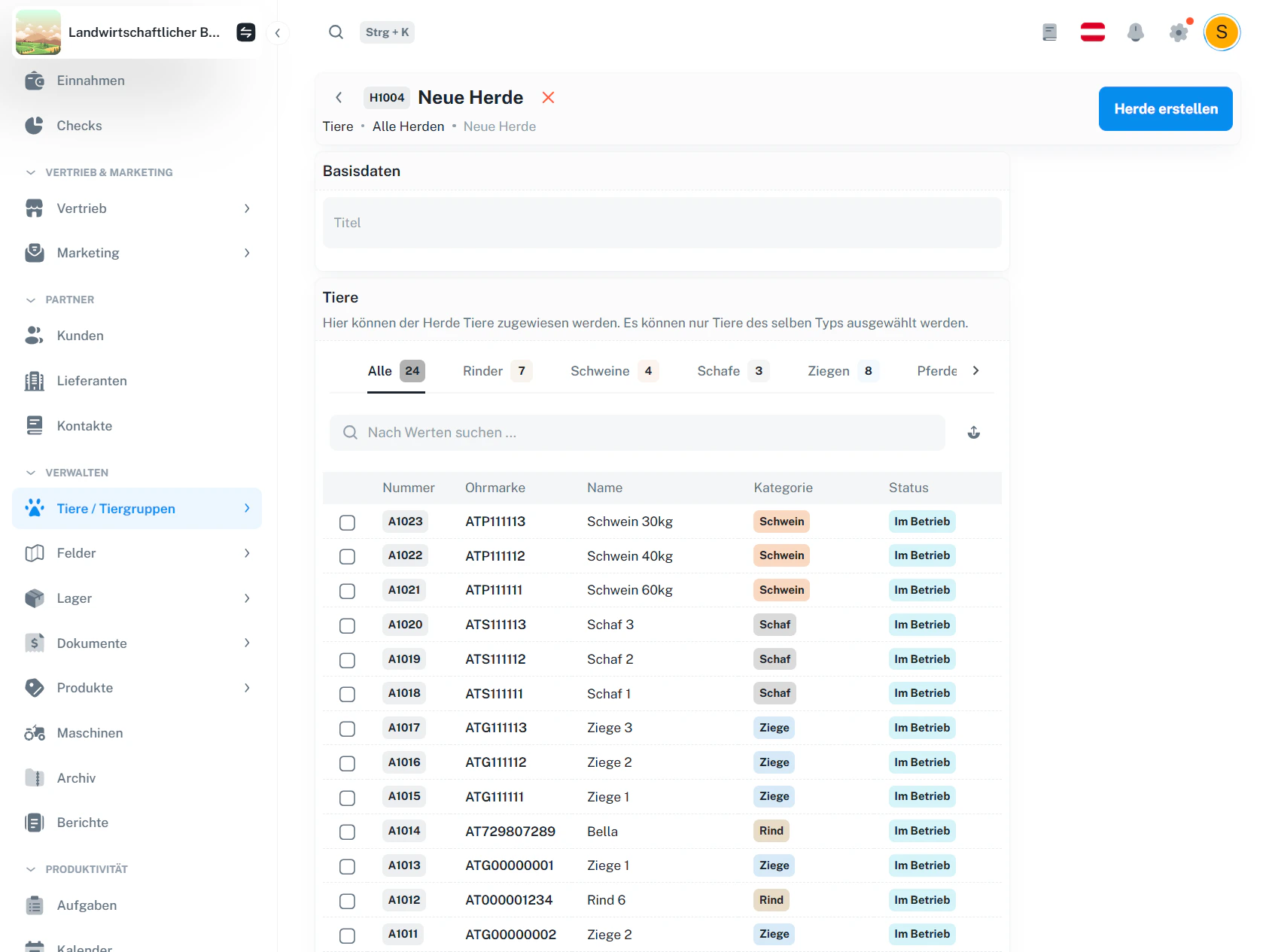Screen dimensions: 1269x952
Task: Switch to the Ziegen tab
Action: (x=843, y=371)
